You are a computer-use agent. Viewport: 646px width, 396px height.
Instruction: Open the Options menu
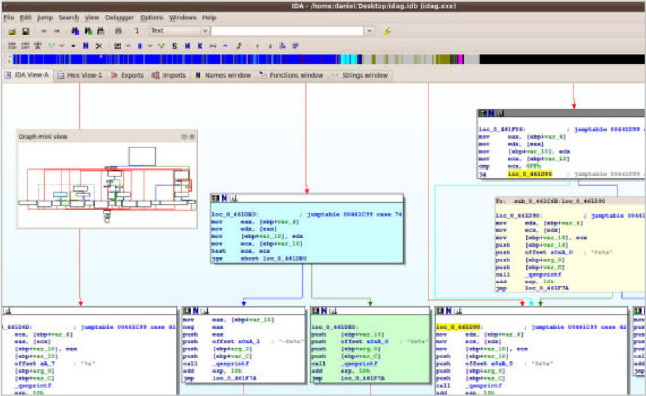click(152, 18)
